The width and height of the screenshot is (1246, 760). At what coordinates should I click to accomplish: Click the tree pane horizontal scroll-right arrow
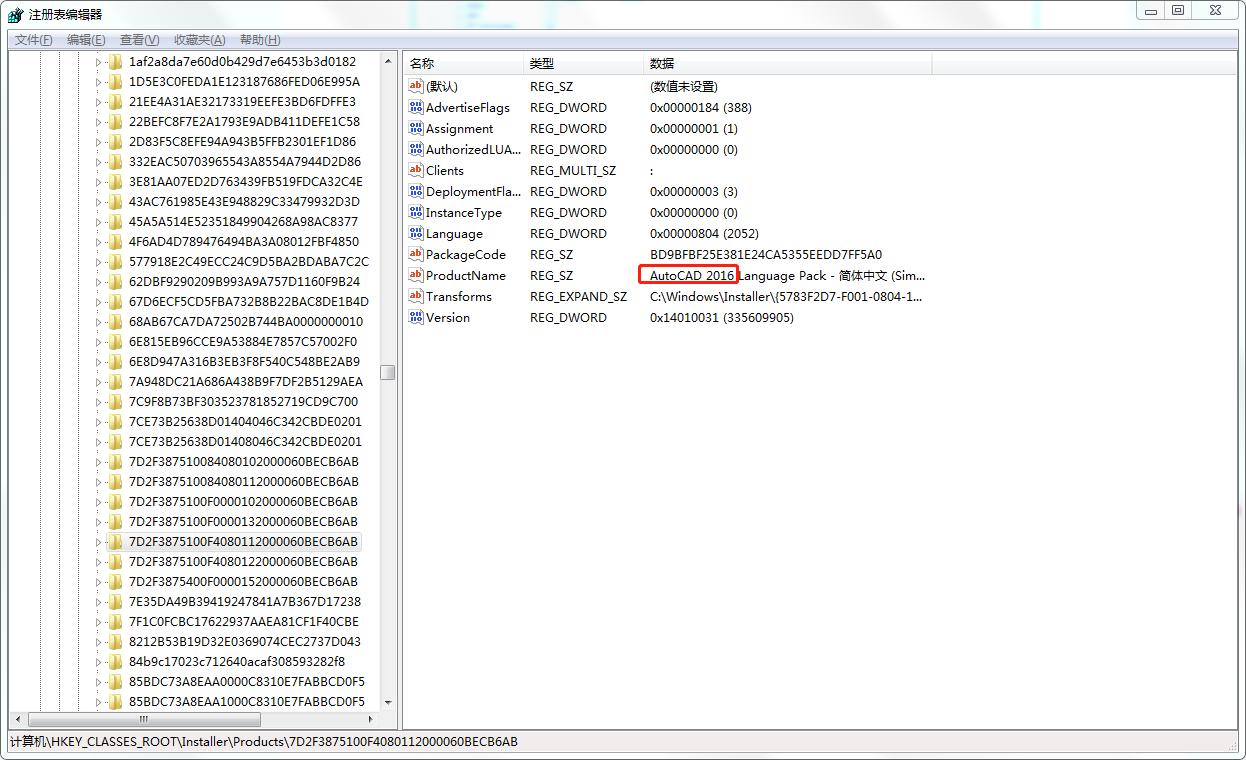(x=372, y=719)
